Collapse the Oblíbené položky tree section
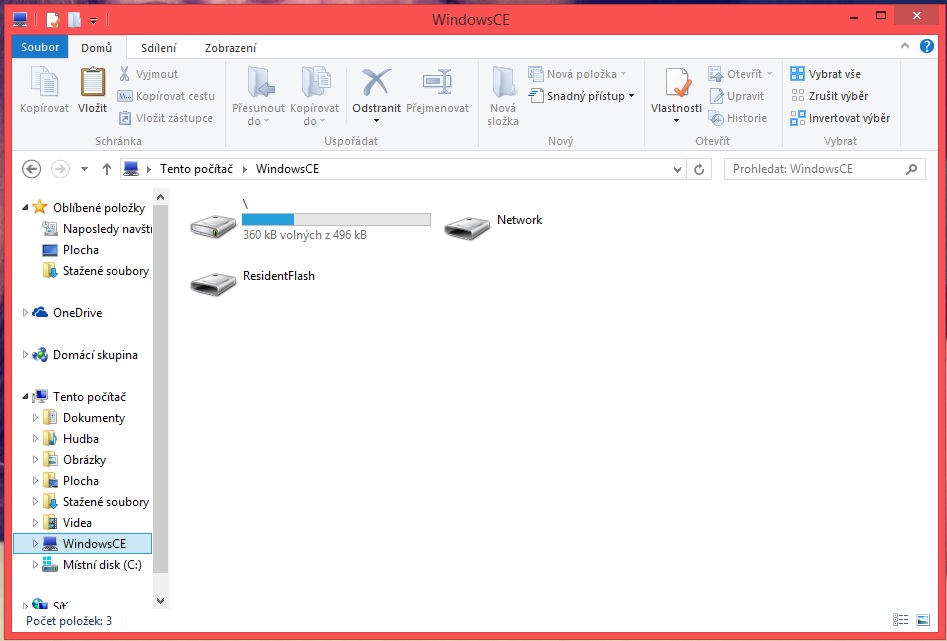The height and width of the screenshot is (641, 947). (25, 208)
